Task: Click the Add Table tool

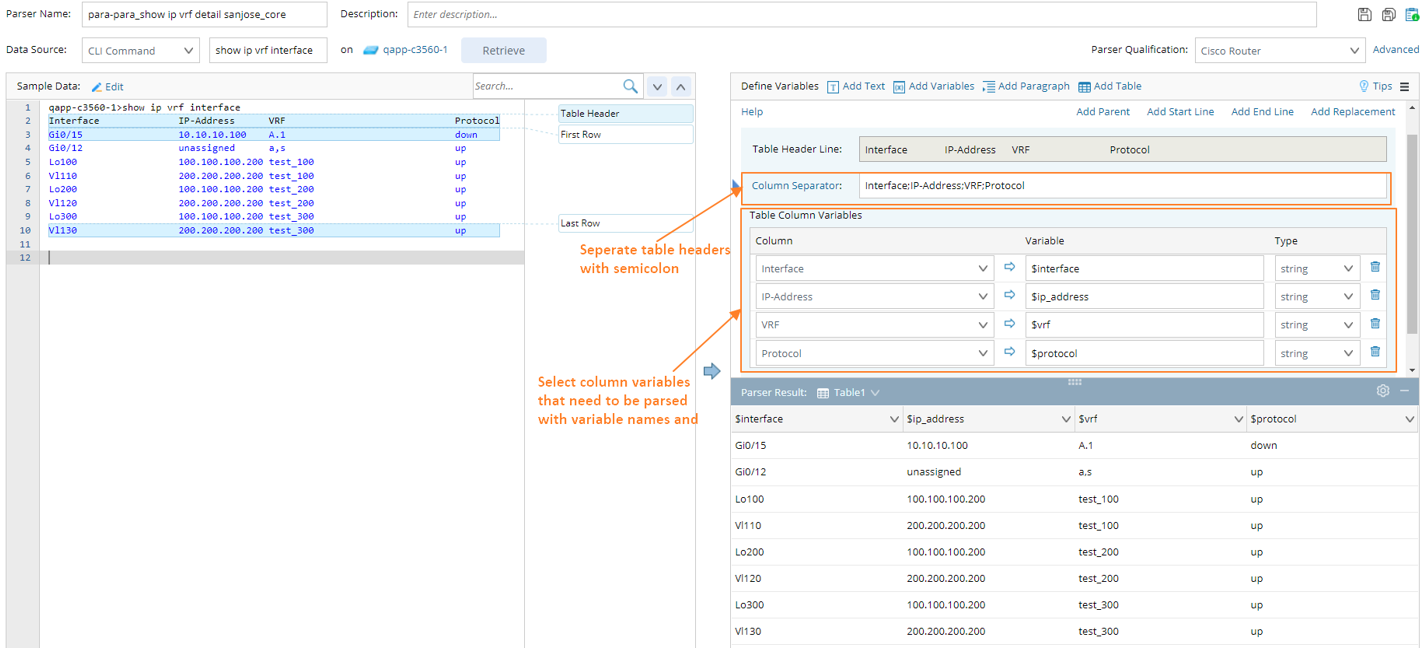Action: pos(1109,87)
